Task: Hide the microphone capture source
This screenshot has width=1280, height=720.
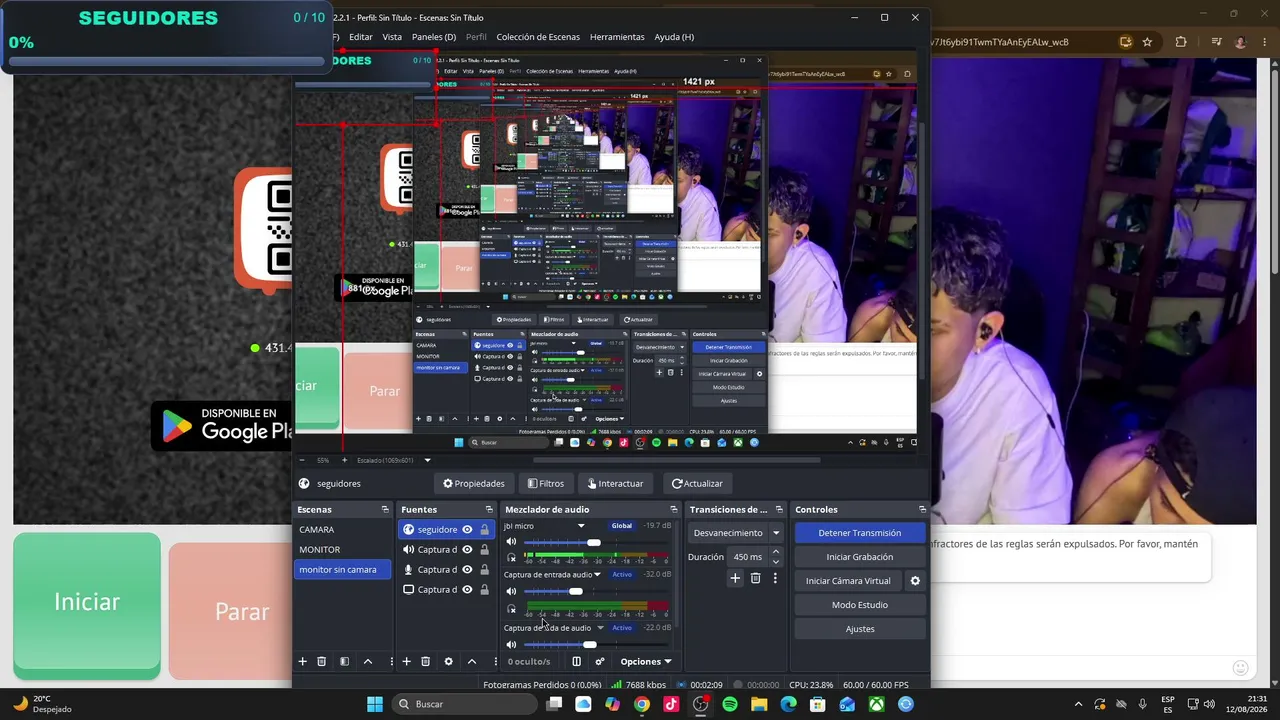Action: 467,570
